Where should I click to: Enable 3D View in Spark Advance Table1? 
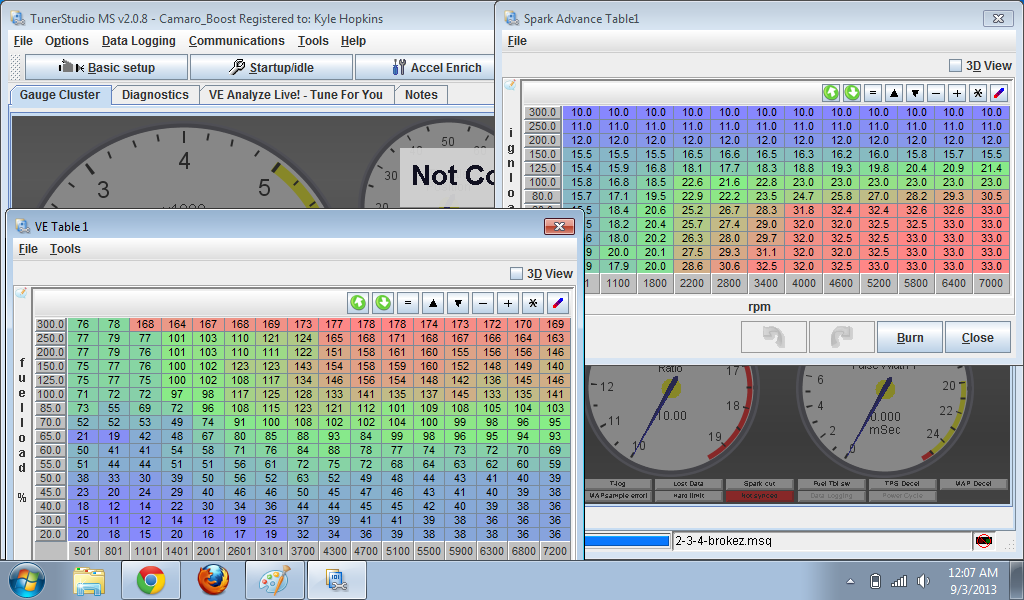[x=955, y=66]
